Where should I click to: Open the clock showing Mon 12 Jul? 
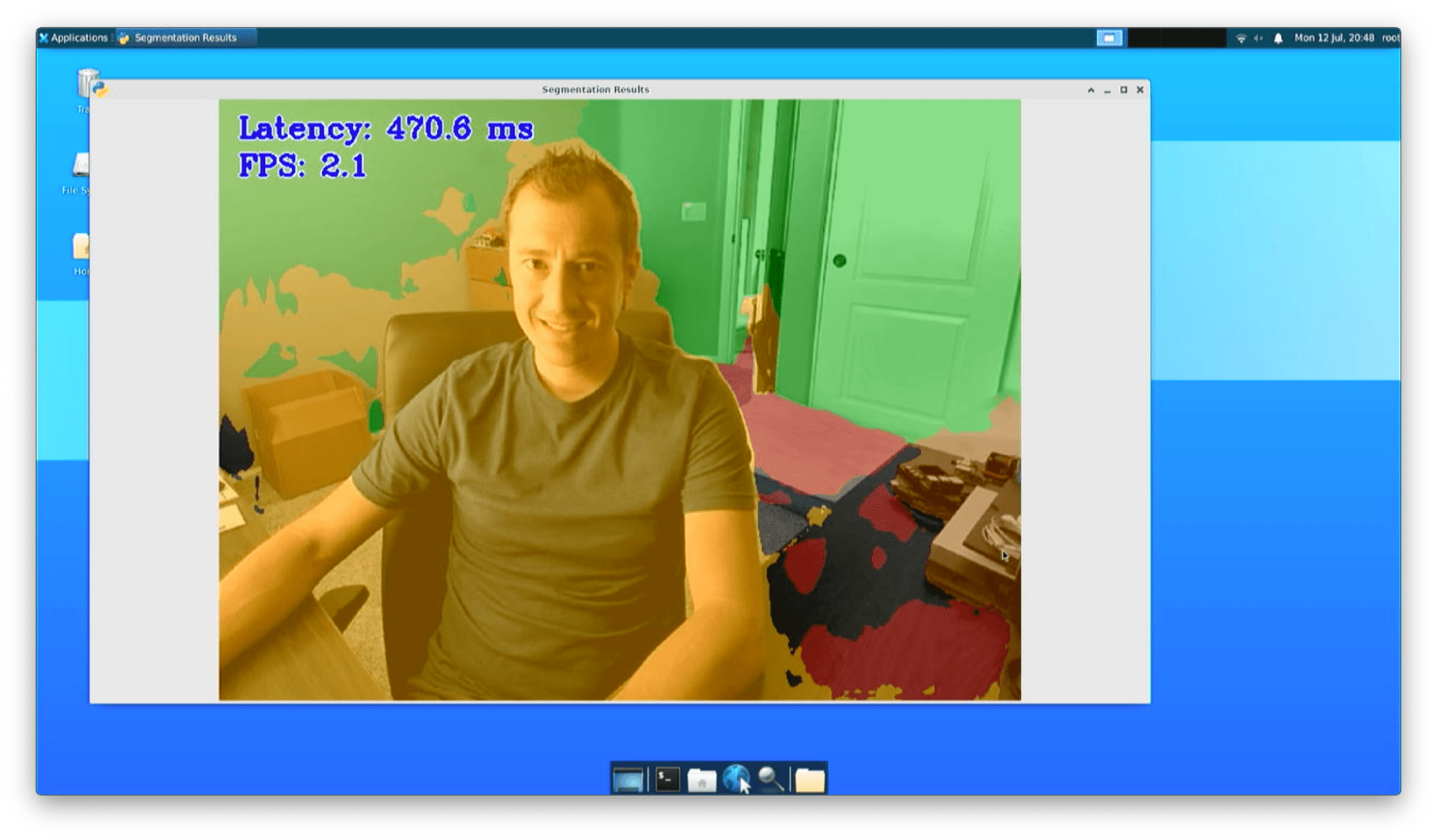(1333, 38)
